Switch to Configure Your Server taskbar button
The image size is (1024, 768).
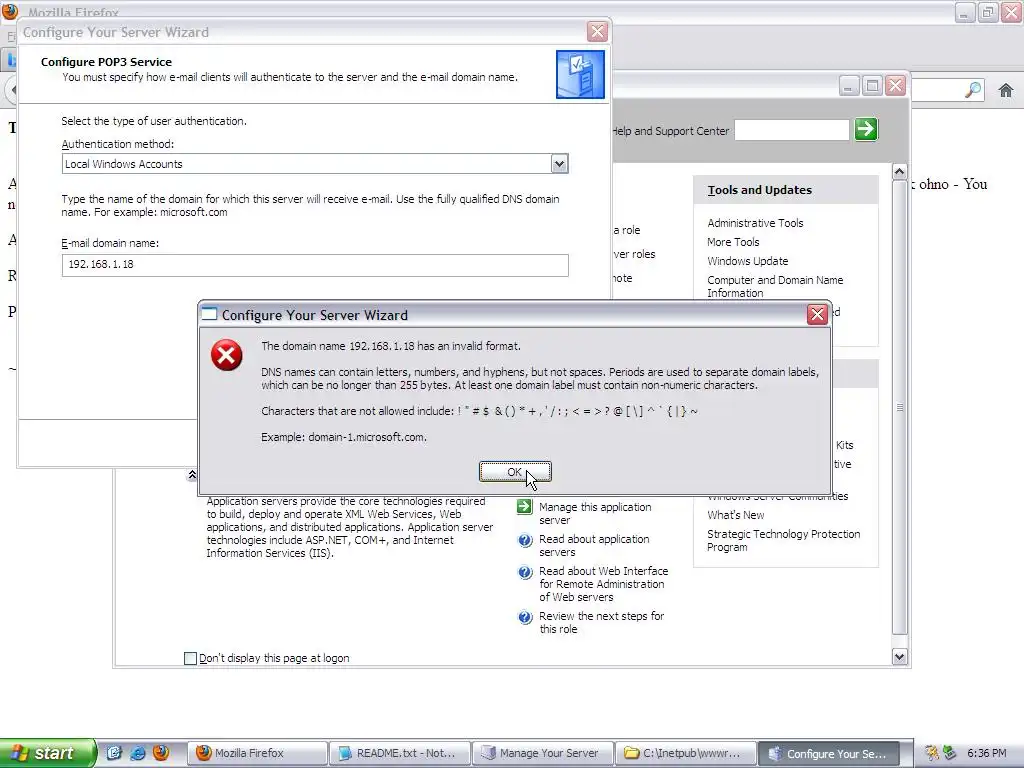pos(828,753)
